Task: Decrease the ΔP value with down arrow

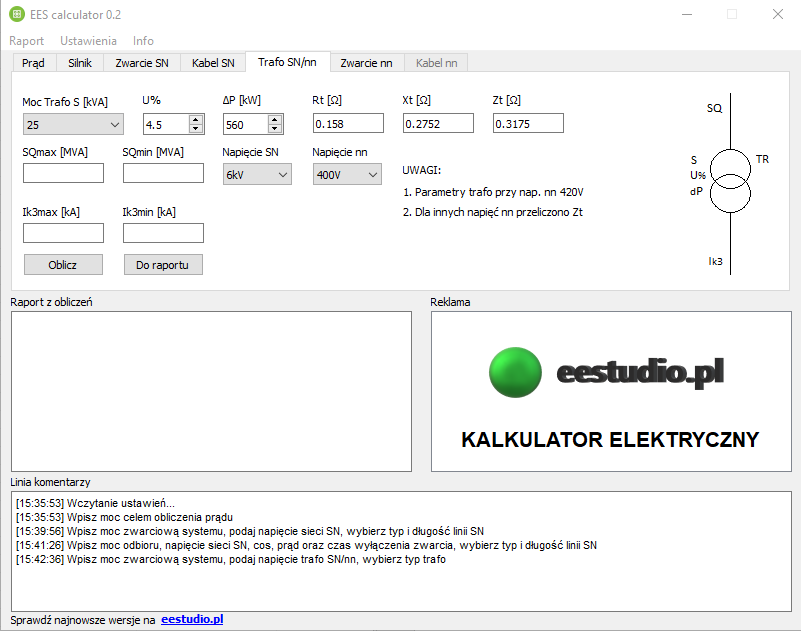Action: tap(275, 129)
